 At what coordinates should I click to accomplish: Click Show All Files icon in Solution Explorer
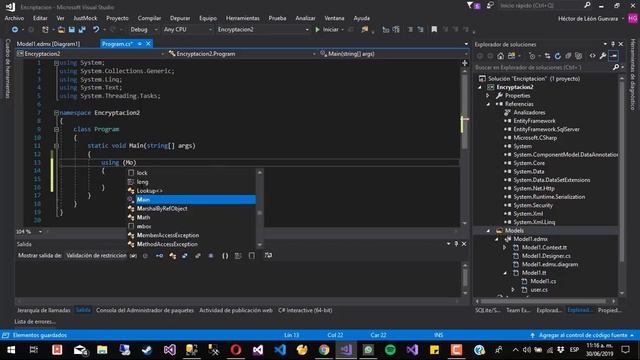(x=578, y=56)
